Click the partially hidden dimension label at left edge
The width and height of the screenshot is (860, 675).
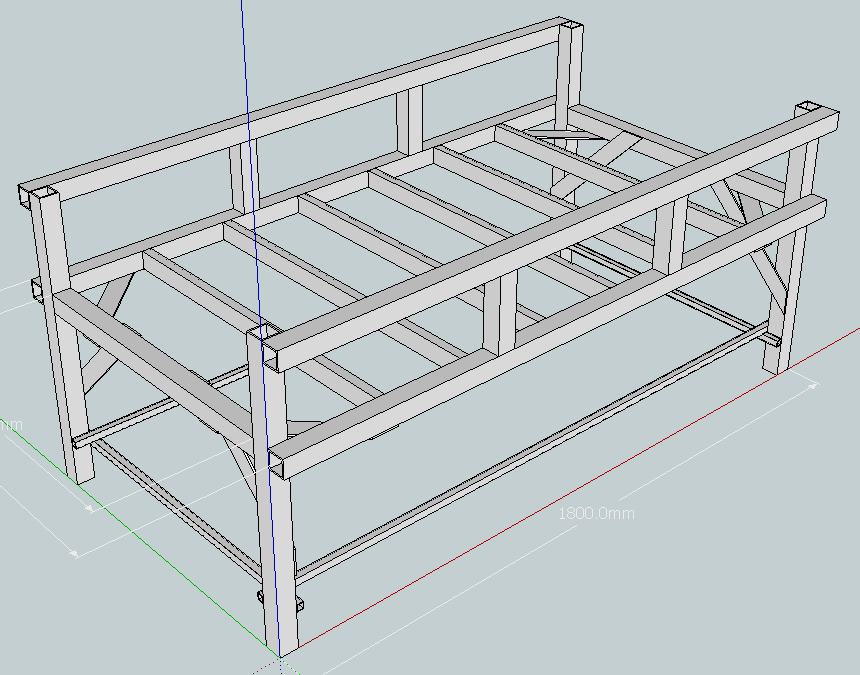10,426
